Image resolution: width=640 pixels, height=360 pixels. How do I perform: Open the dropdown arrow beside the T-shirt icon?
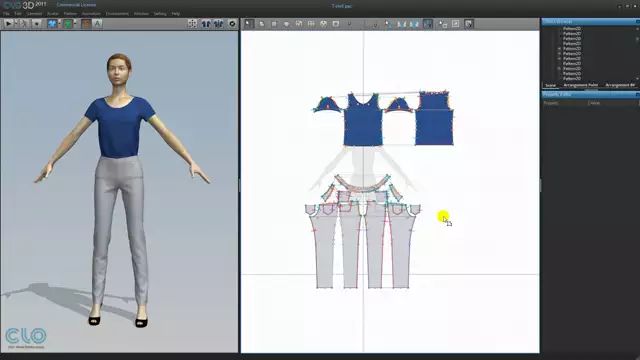[x=59, y=24]
